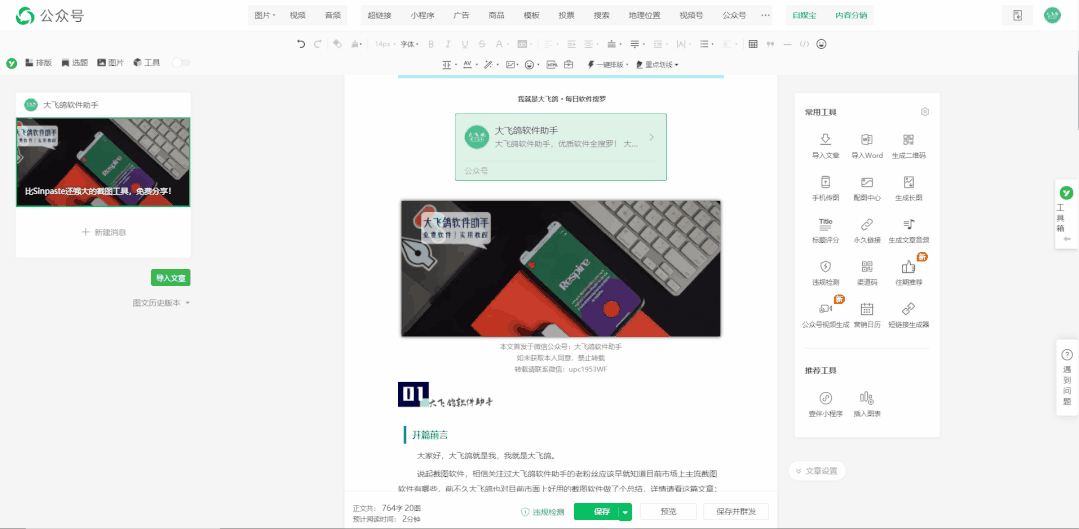This screenshot has width=1079, height=529.
Task: Open the more options ellipsis menu
Action: coord(766,15)
